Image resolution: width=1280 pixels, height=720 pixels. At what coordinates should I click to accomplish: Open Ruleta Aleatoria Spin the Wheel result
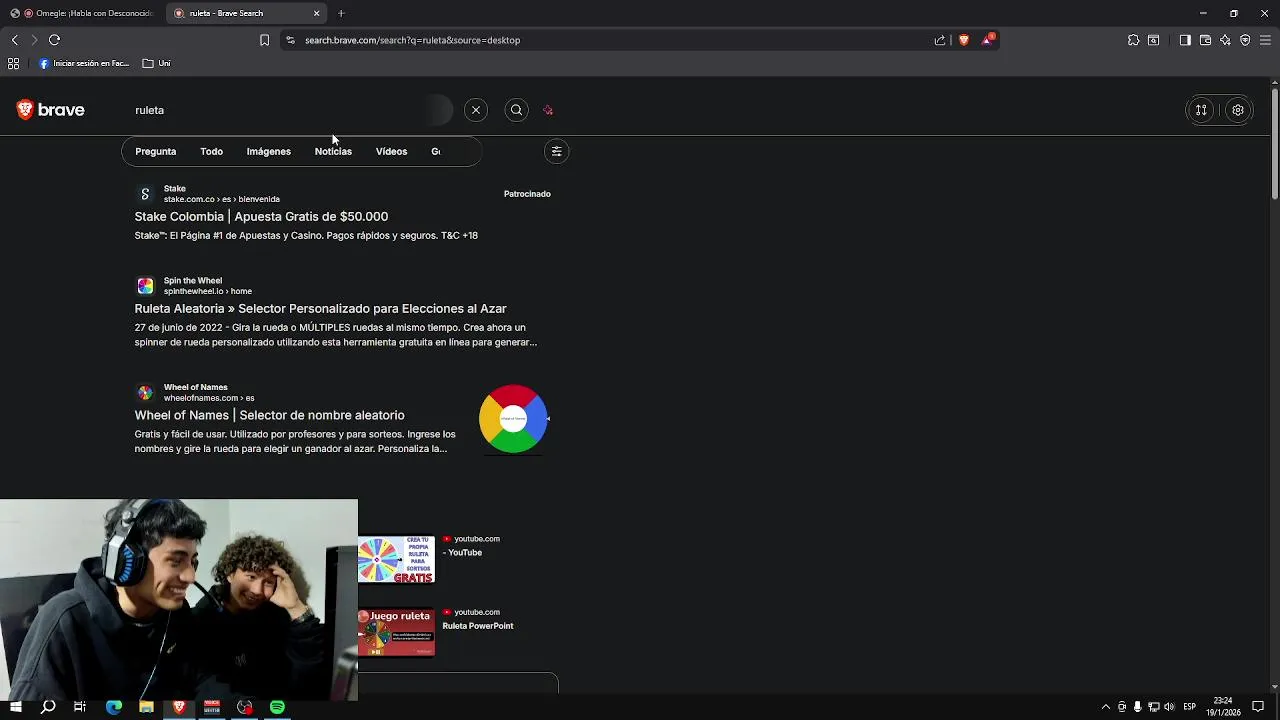click(320, 309)
